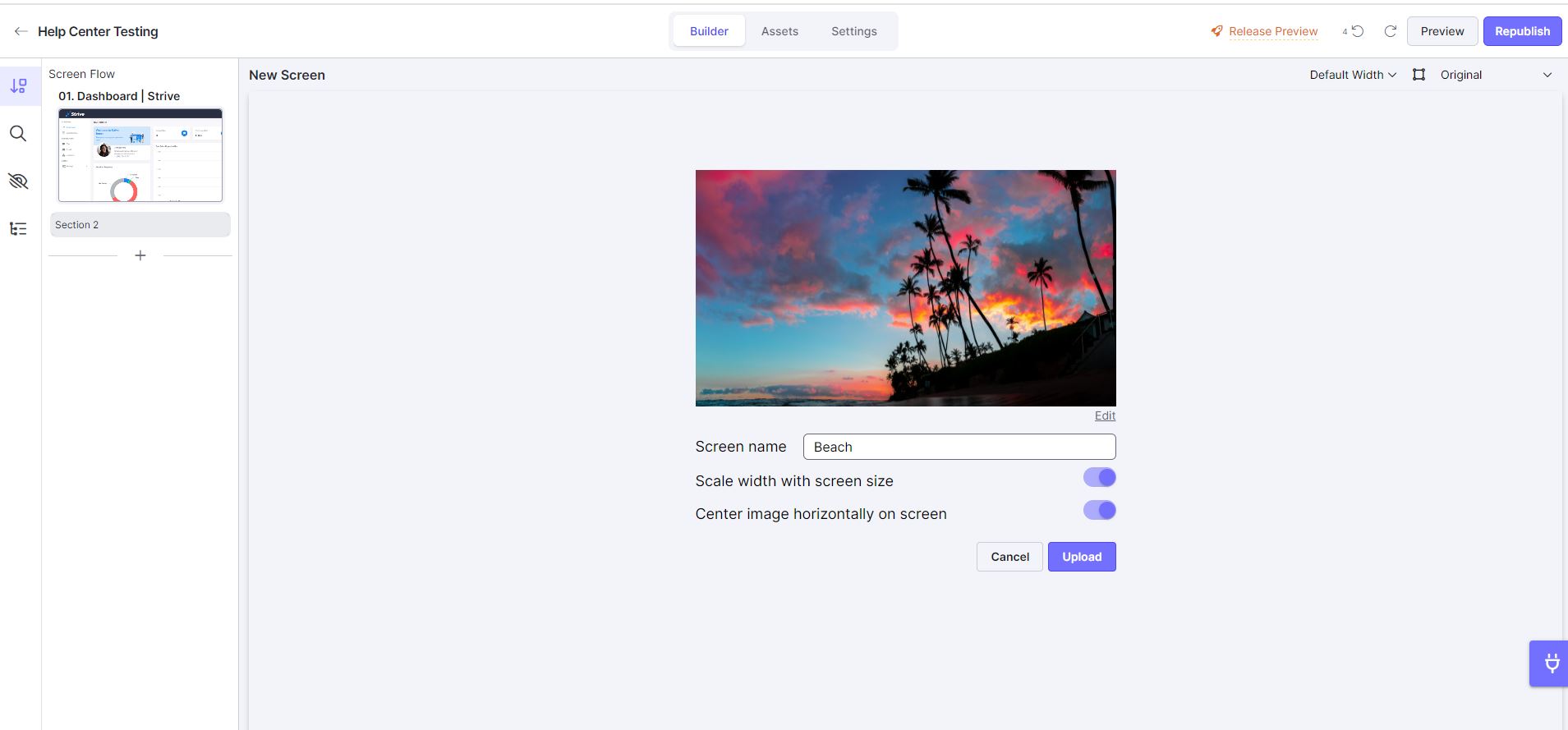Click the New Screen heading
The height and width of the screenshot is (730, 1568).
(x=287, y=75)
